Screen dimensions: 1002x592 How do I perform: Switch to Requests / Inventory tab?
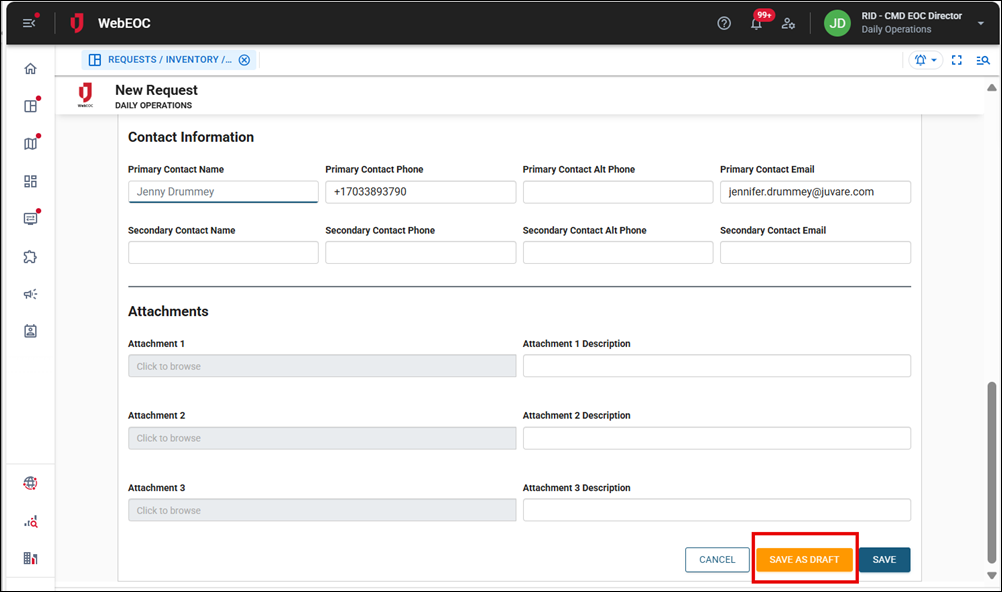(x=160, y=60)
